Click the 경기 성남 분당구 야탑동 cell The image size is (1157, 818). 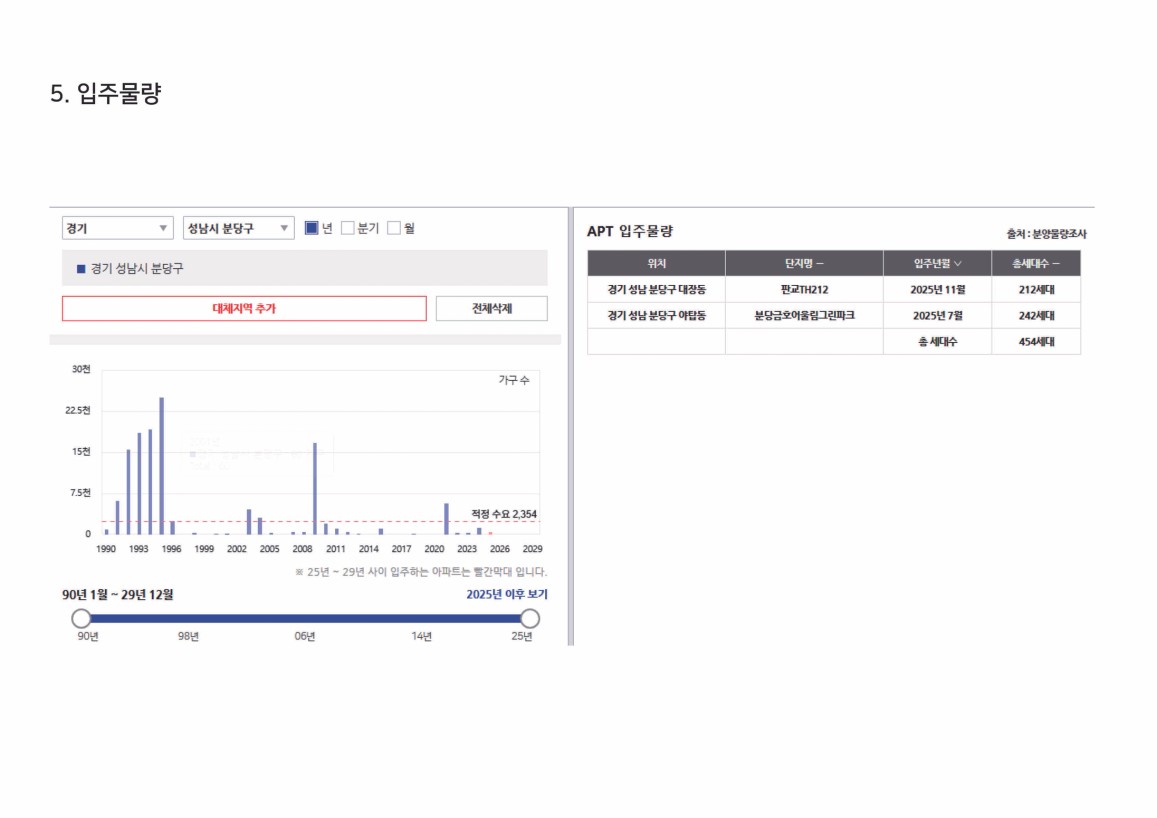656,316
